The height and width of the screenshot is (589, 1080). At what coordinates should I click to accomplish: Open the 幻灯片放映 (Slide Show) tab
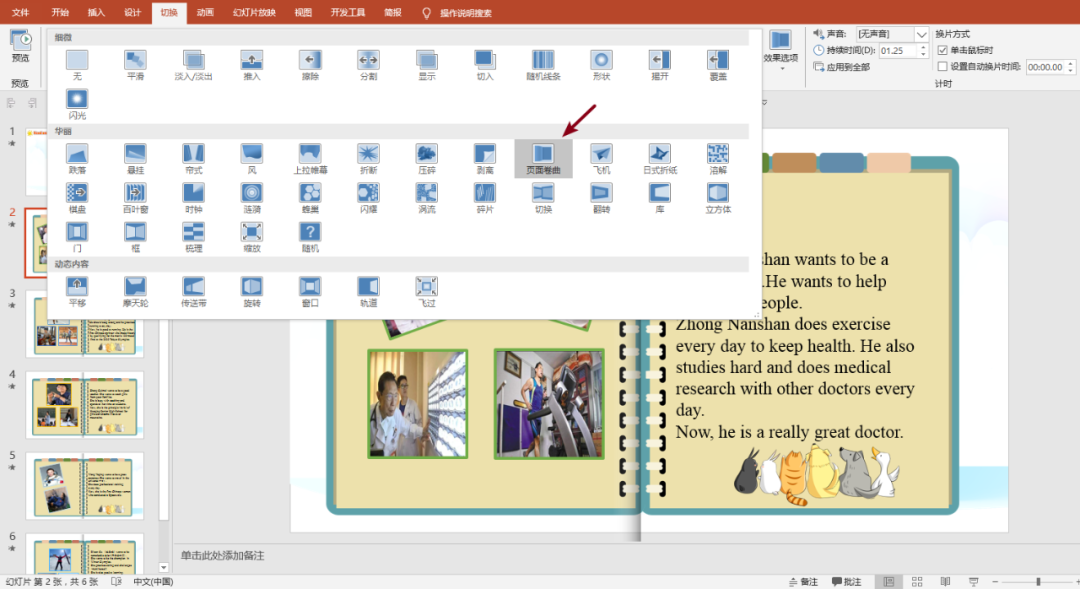[x=254, y=12]
